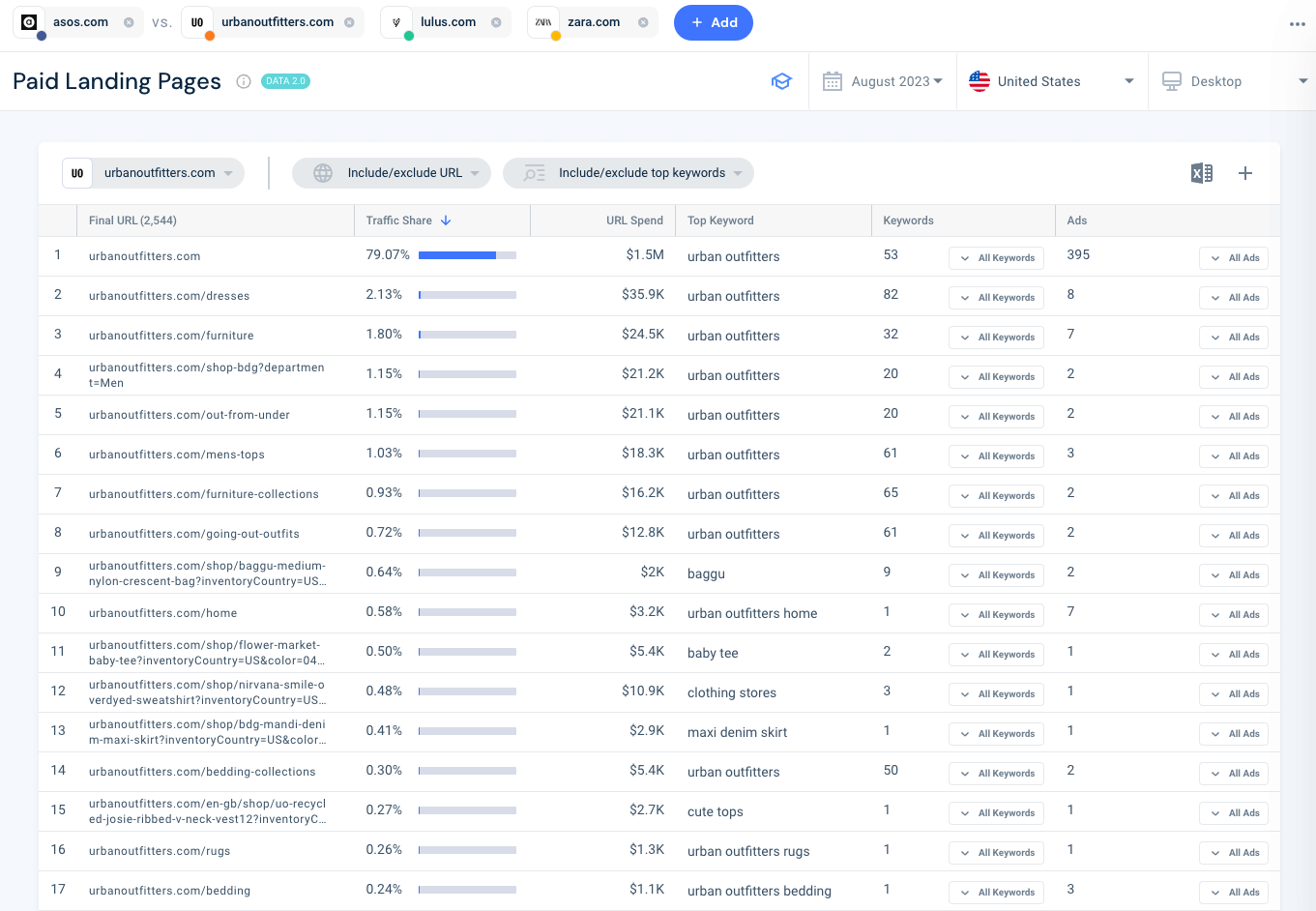The width and height of the screenshot is (1316, 911).
Task: Expand All Ads for the top urbanoutfitters.com row
Action: (1234, 257)
